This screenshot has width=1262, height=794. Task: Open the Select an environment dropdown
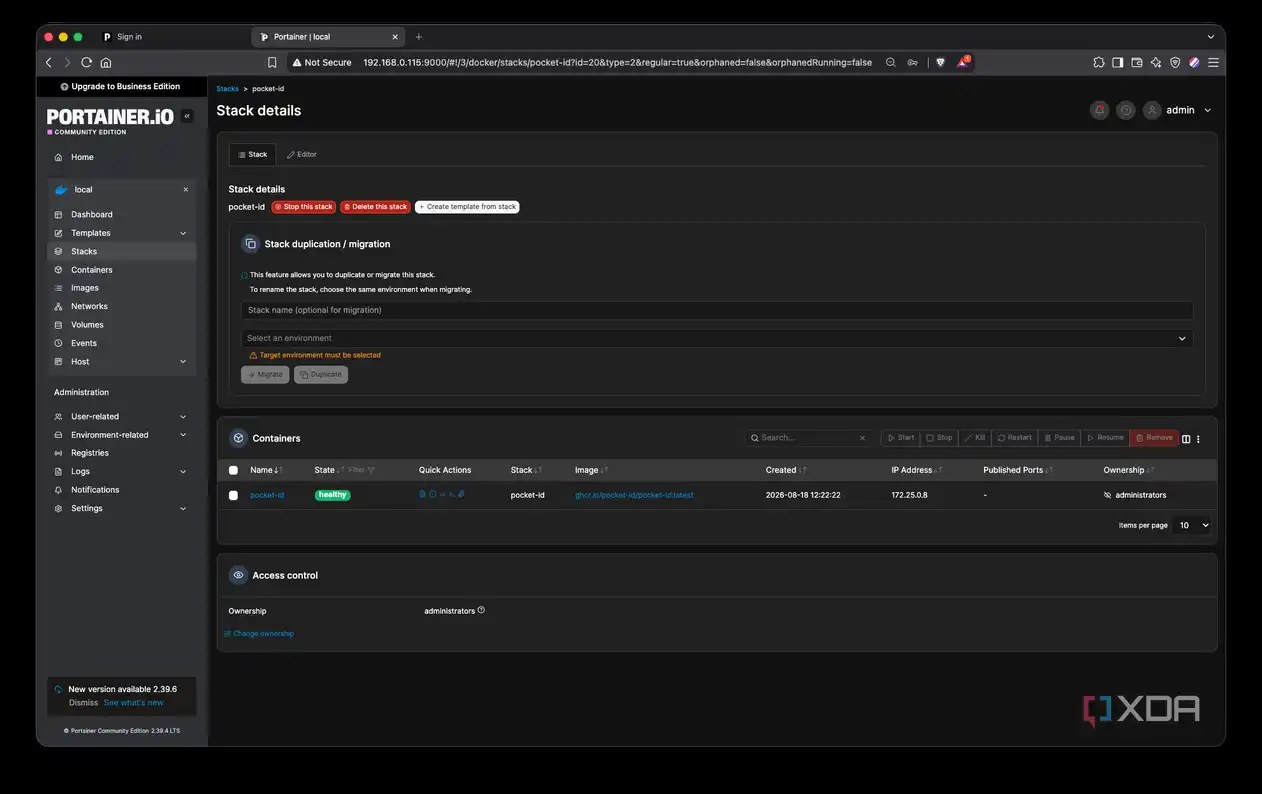point(717,338)
